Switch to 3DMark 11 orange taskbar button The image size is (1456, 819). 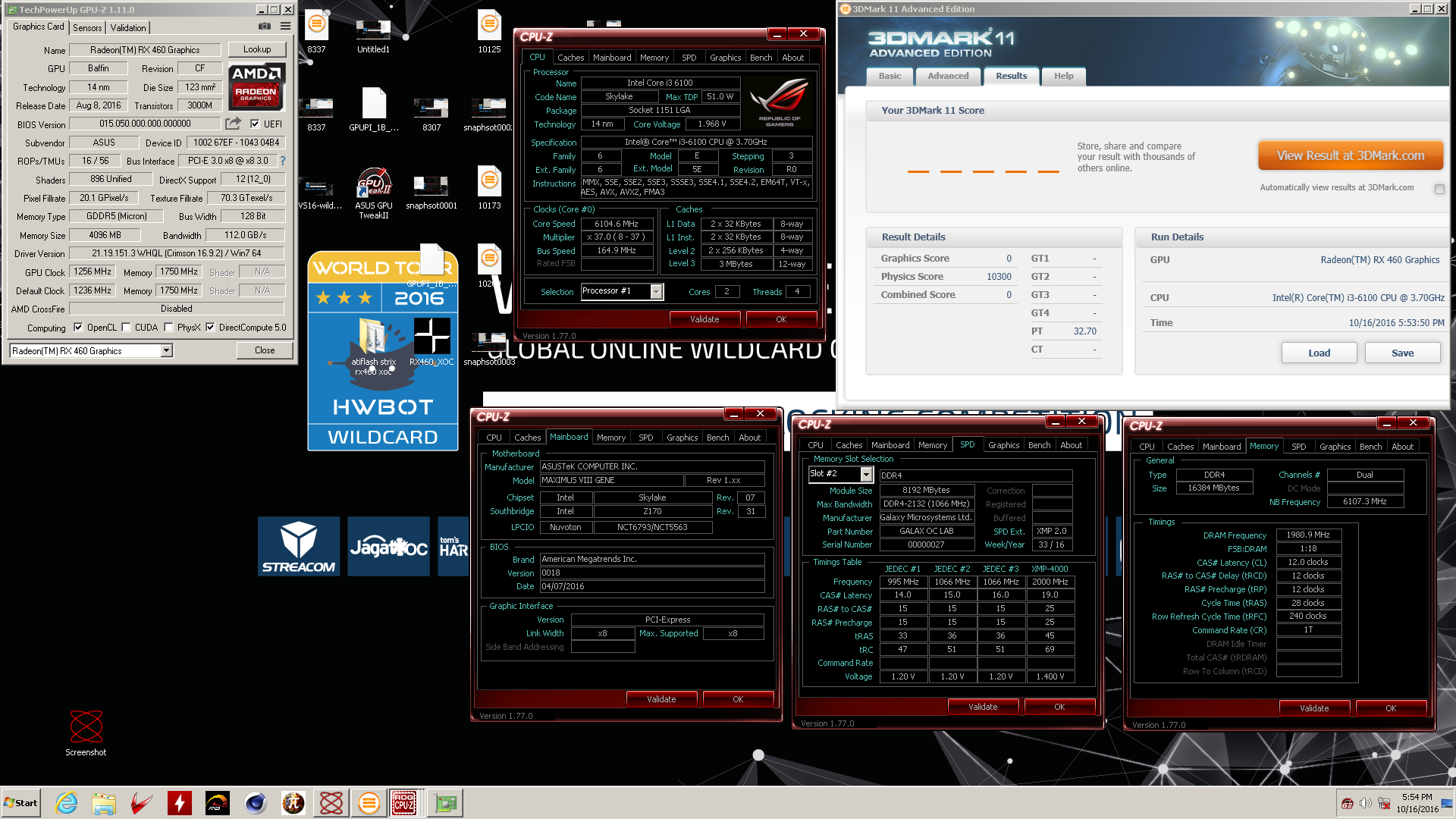click(369, 803)
